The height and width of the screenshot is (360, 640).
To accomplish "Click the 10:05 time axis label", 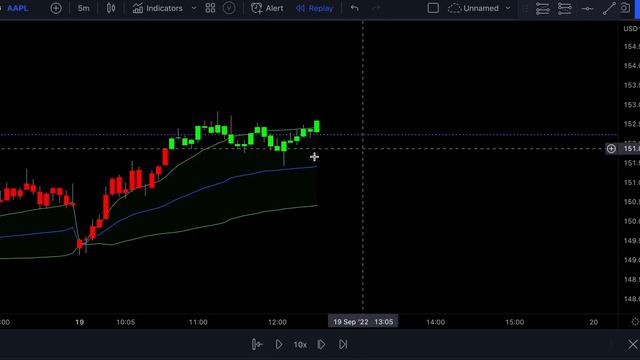I will 125,322.
